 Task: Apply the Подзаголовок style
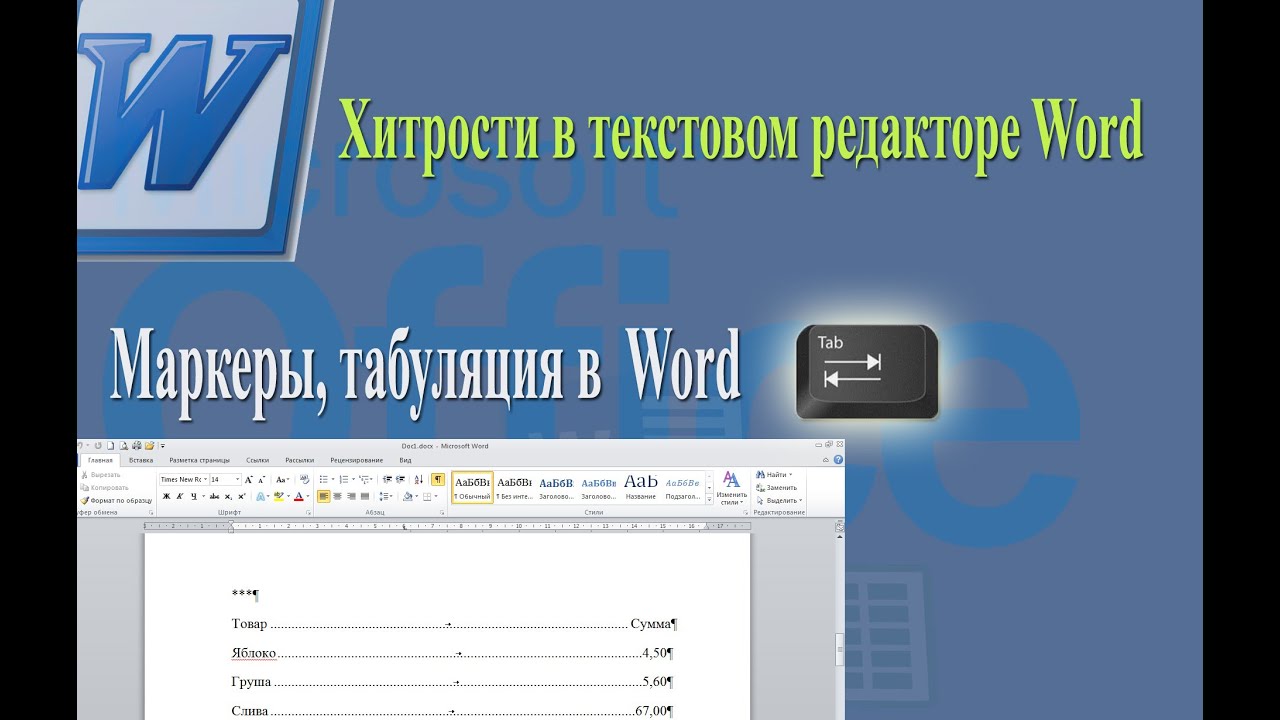pyautogui.click(x=683, y=487)
